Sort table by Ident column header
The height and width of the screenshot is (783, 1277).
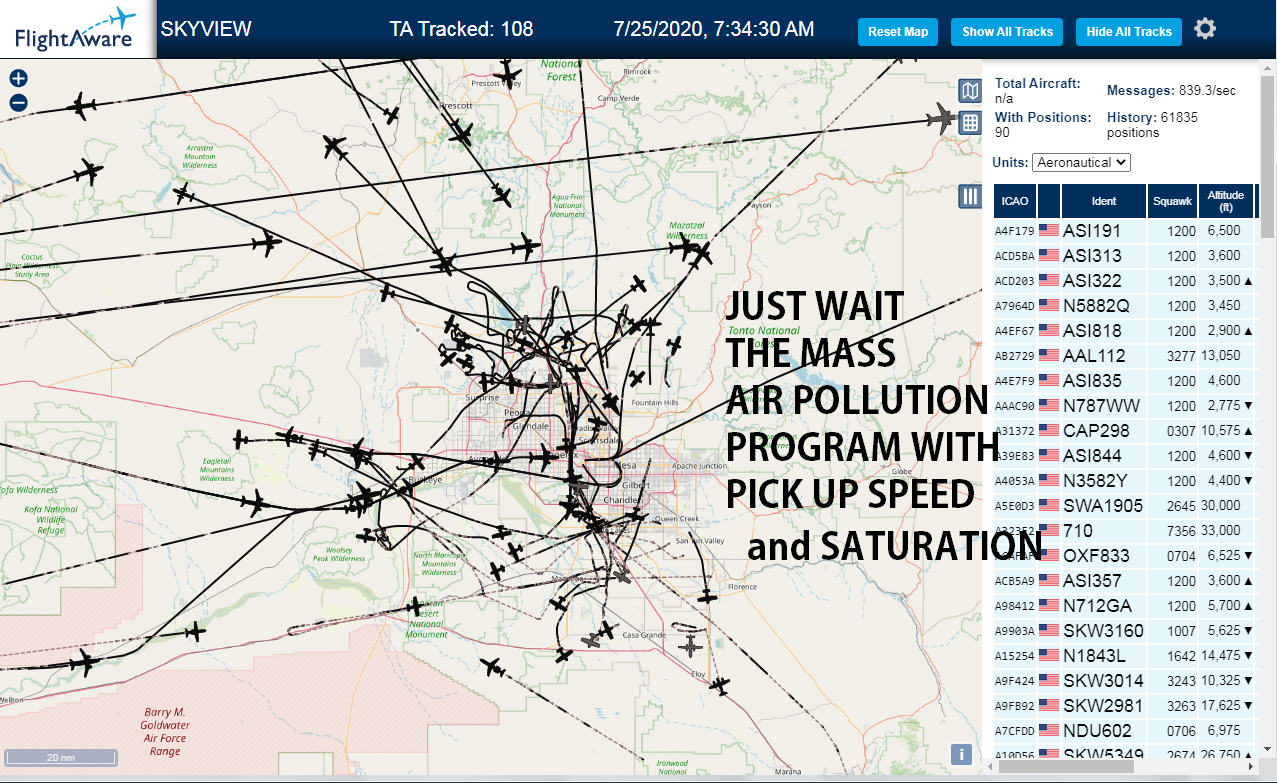(x=1104, y=201)
